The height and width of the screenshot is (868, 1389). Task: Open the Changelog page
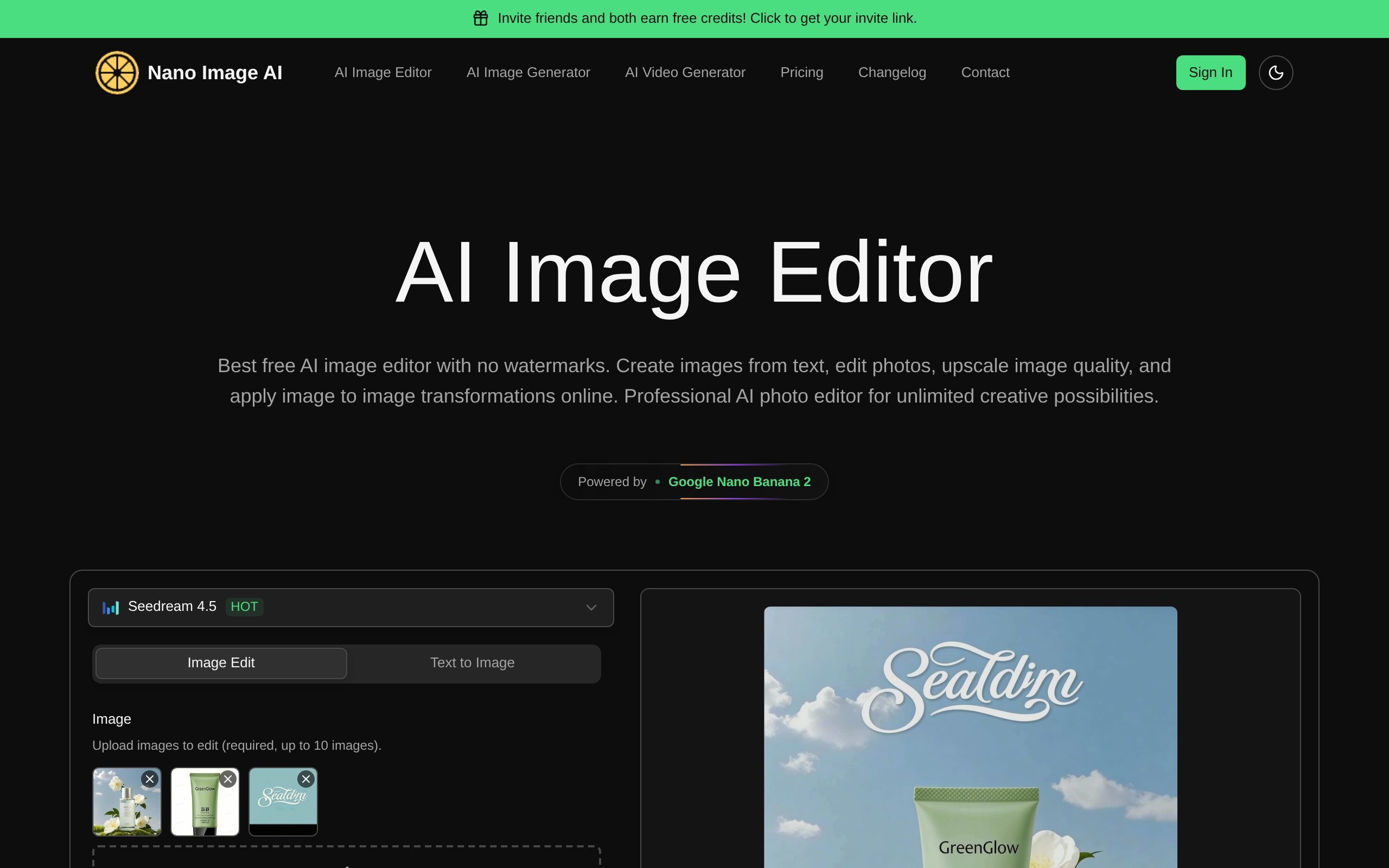click(892, 72)
